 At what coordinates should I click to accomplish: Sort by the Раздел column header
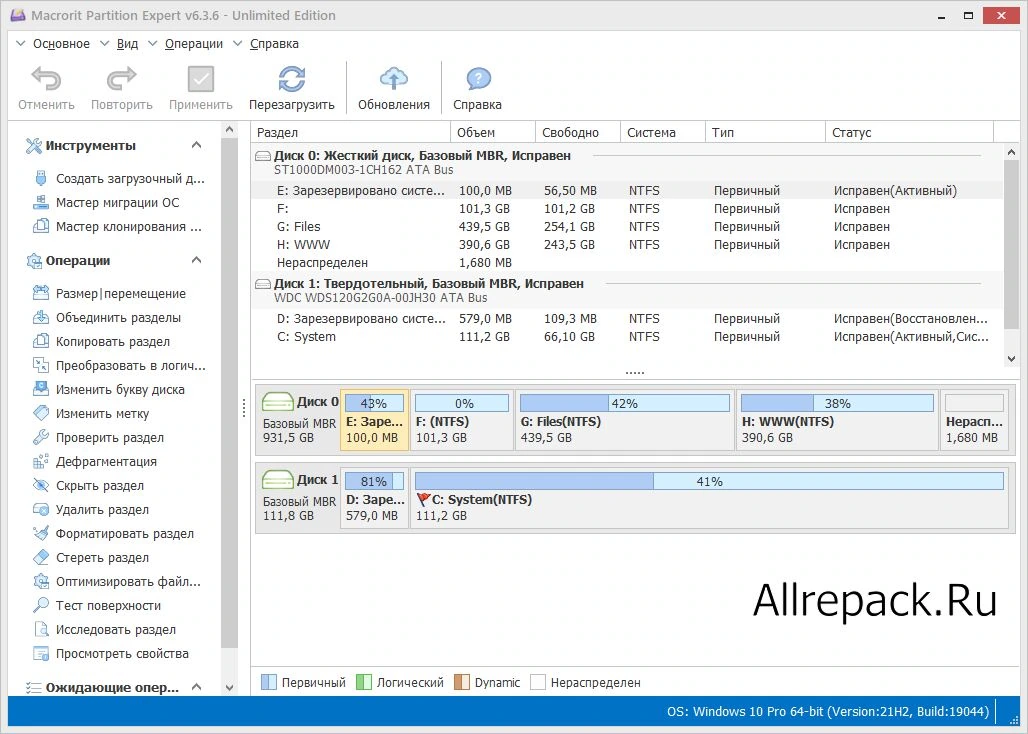point(351,132)
